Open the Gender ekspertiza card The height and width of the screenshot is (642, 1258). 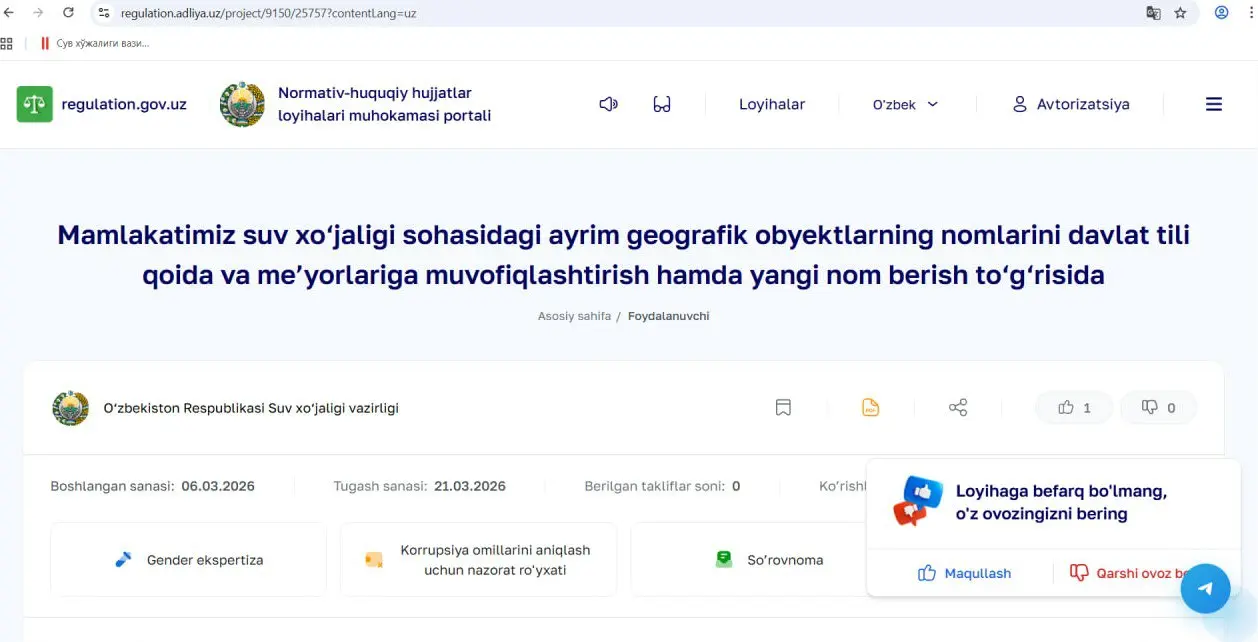(189, 560)
